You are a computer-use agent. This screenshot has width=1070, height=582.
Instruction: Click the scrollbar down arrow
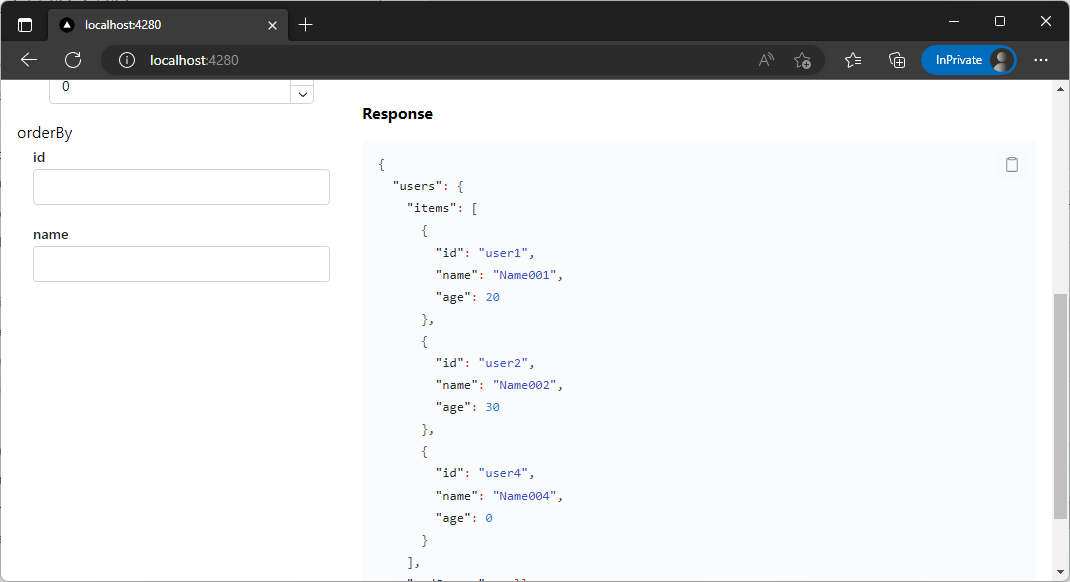click(1060, 572)
